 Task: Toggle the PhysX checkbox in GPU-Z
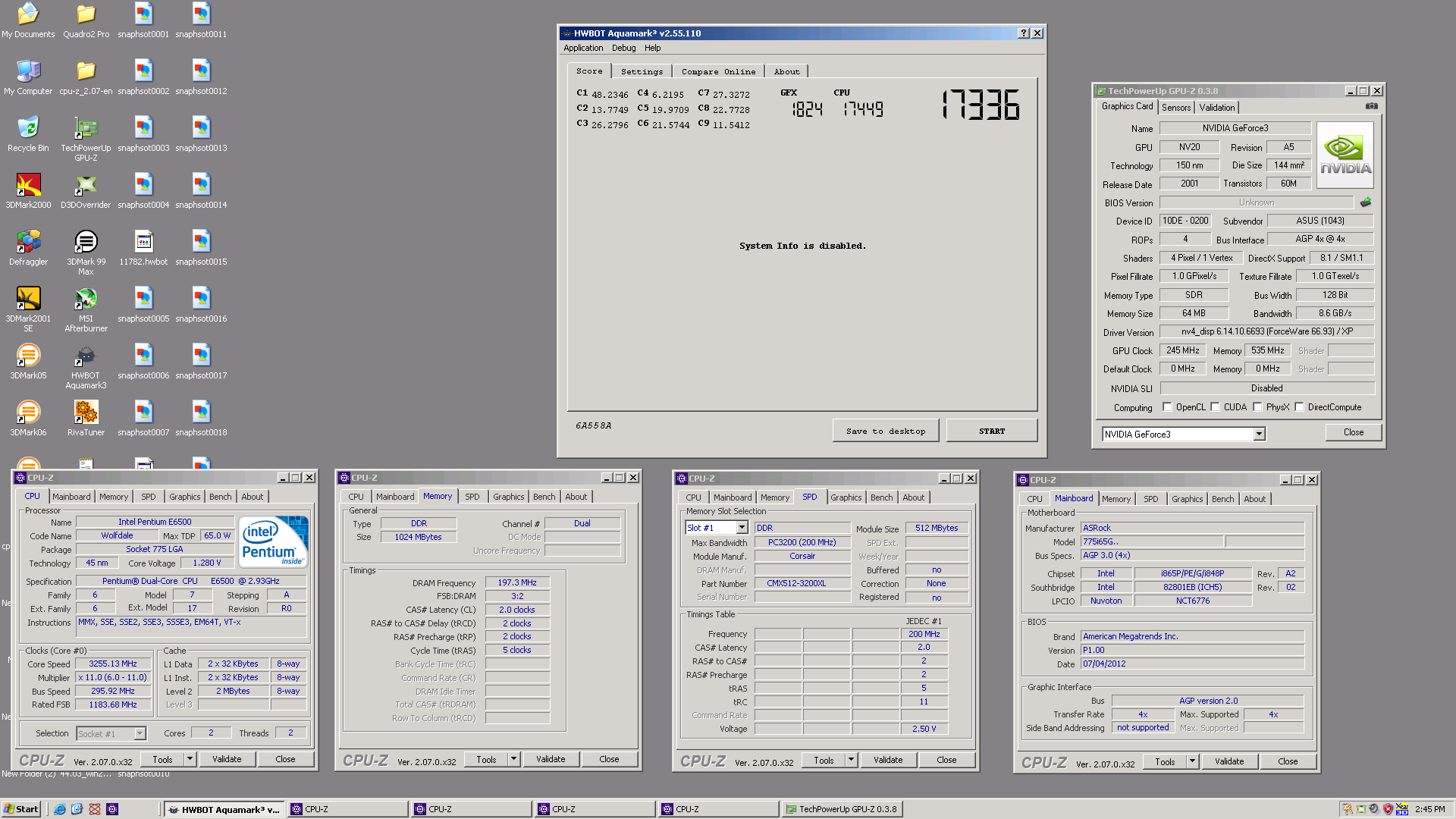click(1257, 407)
